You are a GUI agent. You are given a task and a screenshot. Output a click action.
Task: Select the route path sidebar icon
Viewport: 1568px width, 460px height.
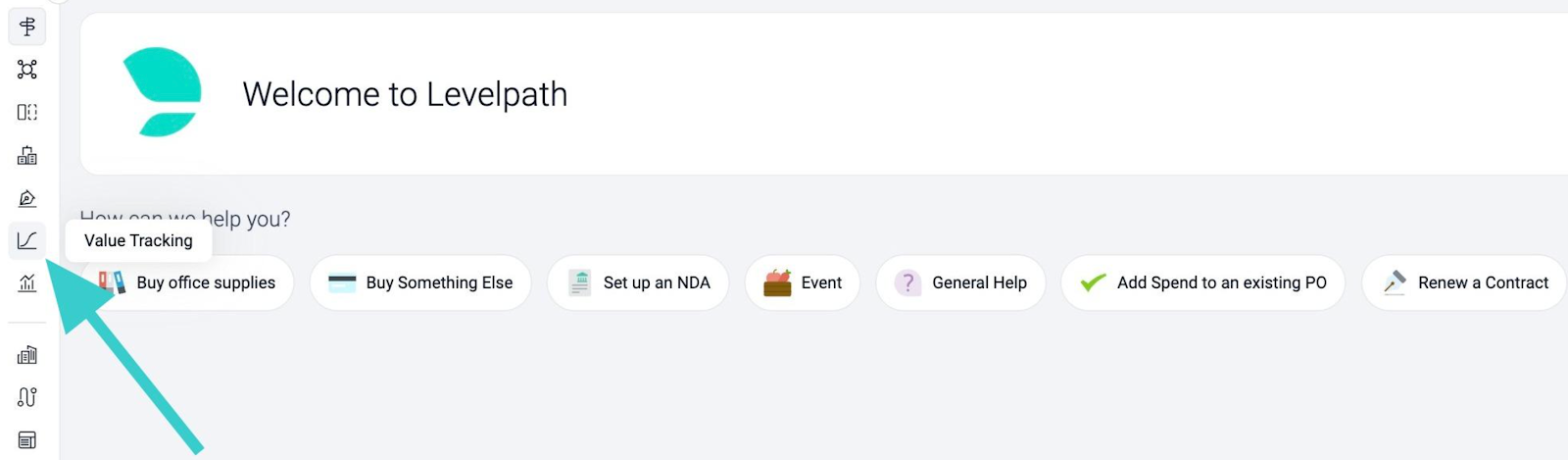(x=27, y=397)
